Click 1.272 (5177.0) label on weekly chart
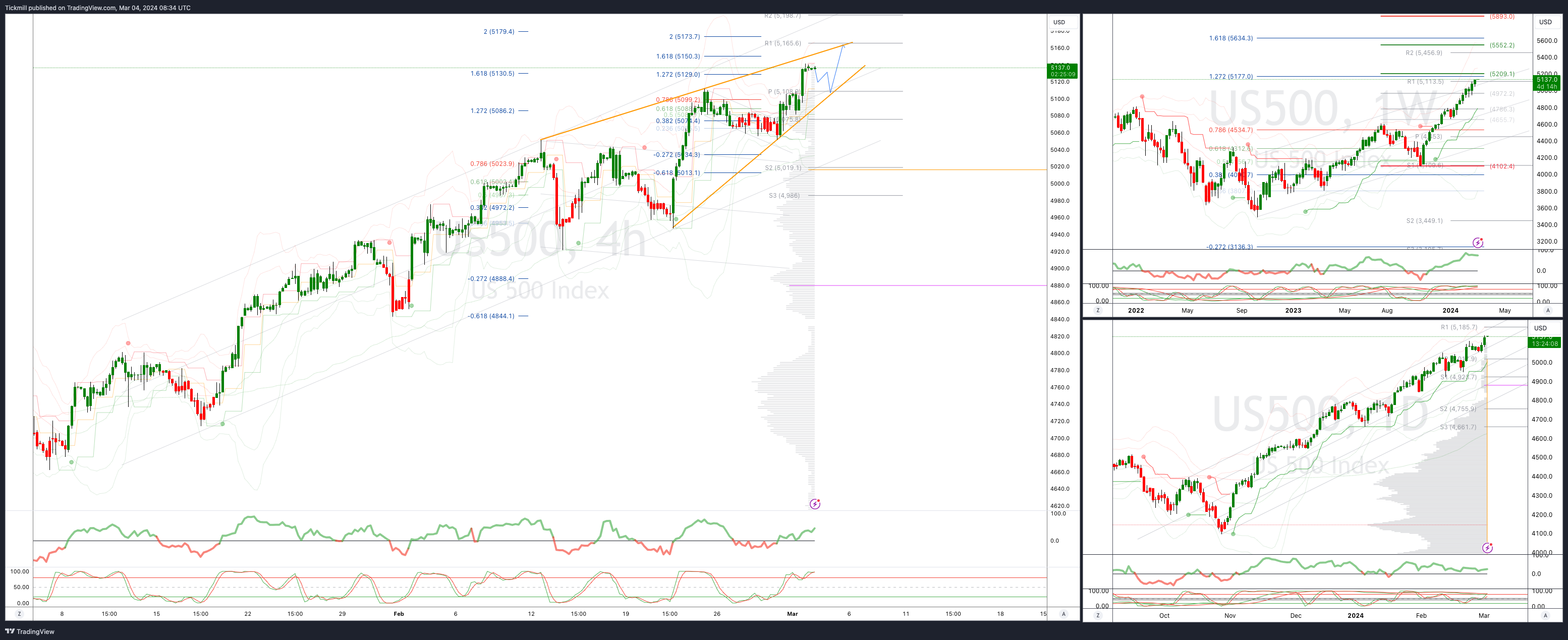Viewport: 1568px width, 640px height. click(1231, 77)
